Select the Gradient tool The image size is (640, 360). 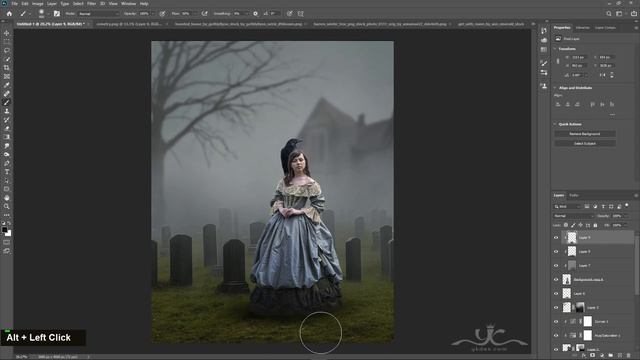(7, 137)
